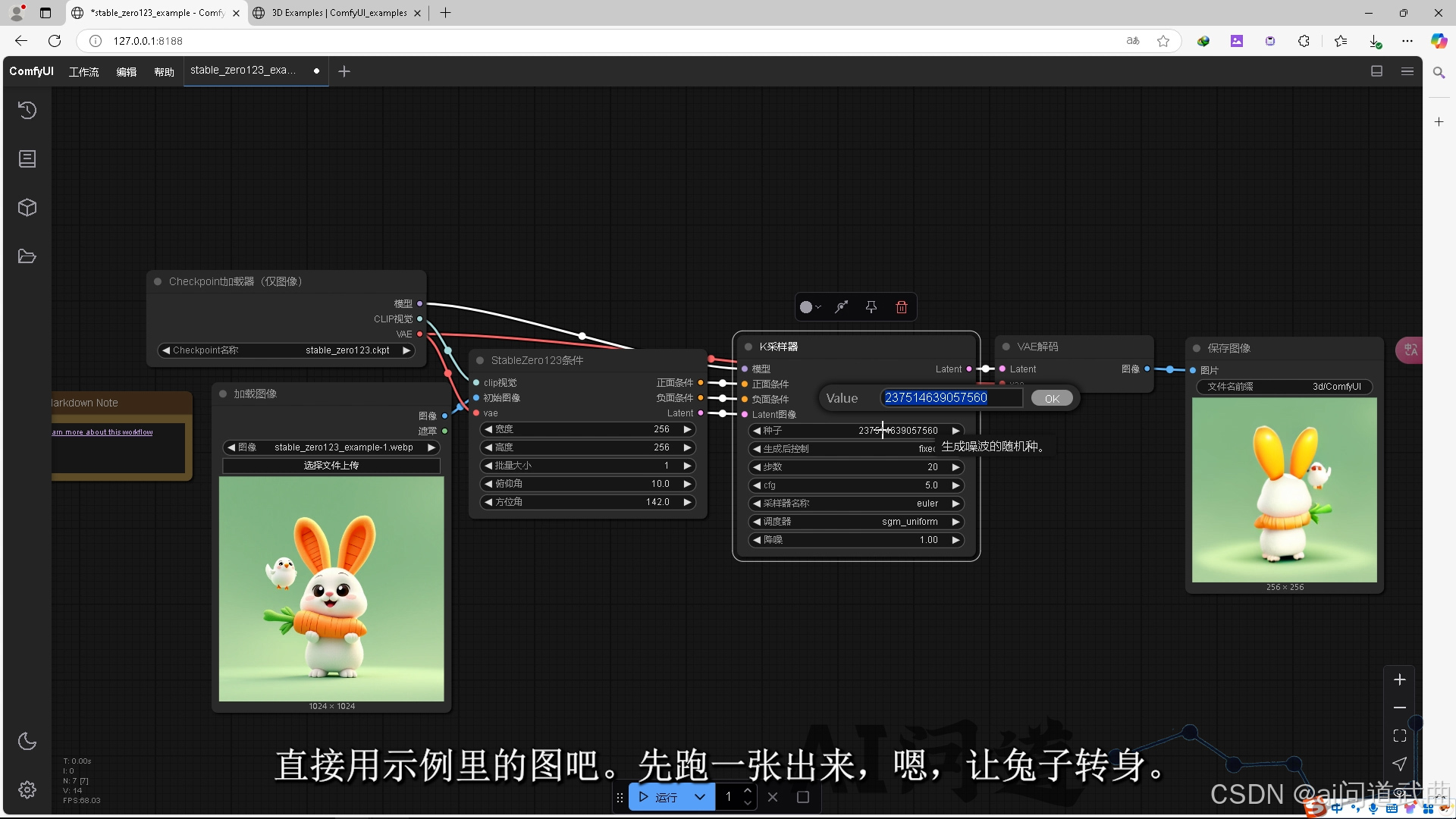This screenshot has width=1456, height=819.
Task: Open the model library cube icon
Action: [x=27, y=208]
